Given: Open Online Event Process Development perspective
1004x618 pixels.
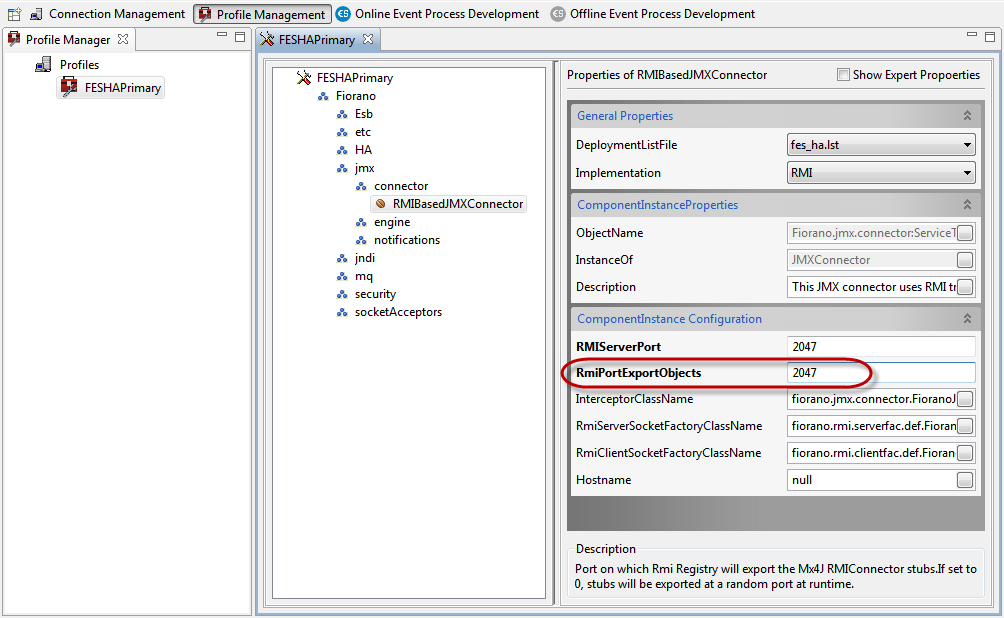Looking at the screenshot, I should coord(438,13).
